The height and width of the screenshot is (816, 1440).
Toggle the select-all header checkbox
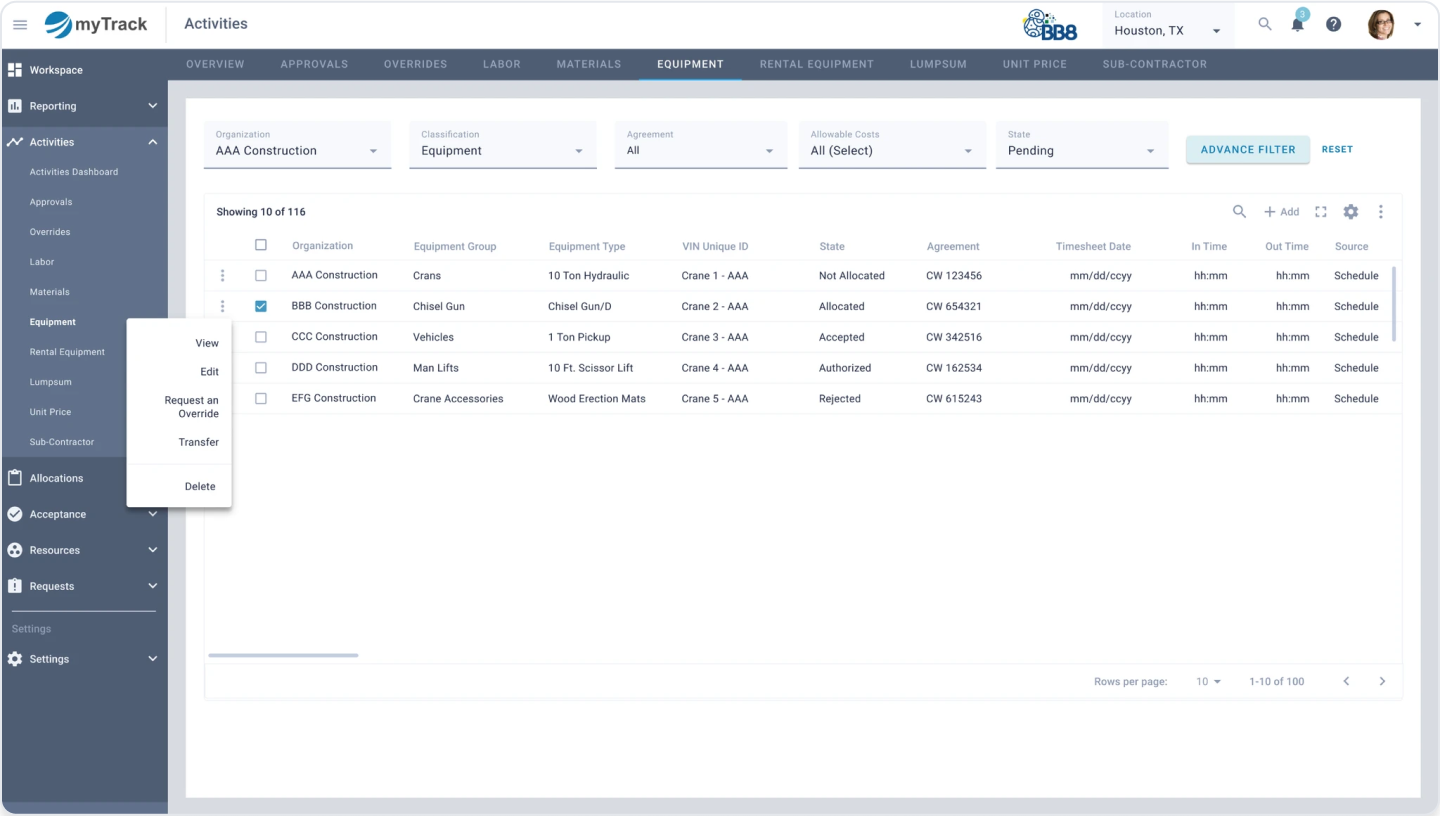coord(261,245)
